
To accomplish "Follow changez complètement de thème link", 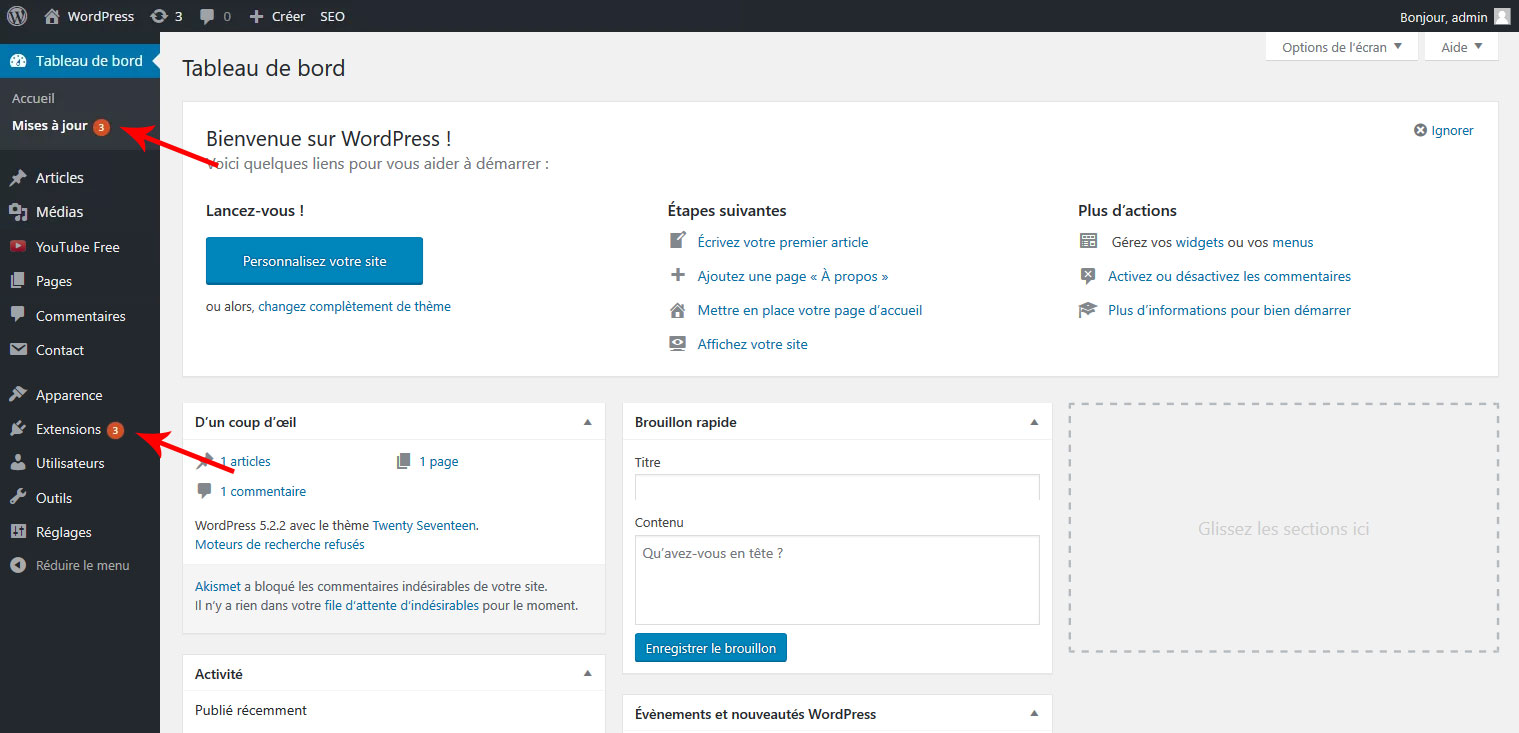I will [354, 307].
